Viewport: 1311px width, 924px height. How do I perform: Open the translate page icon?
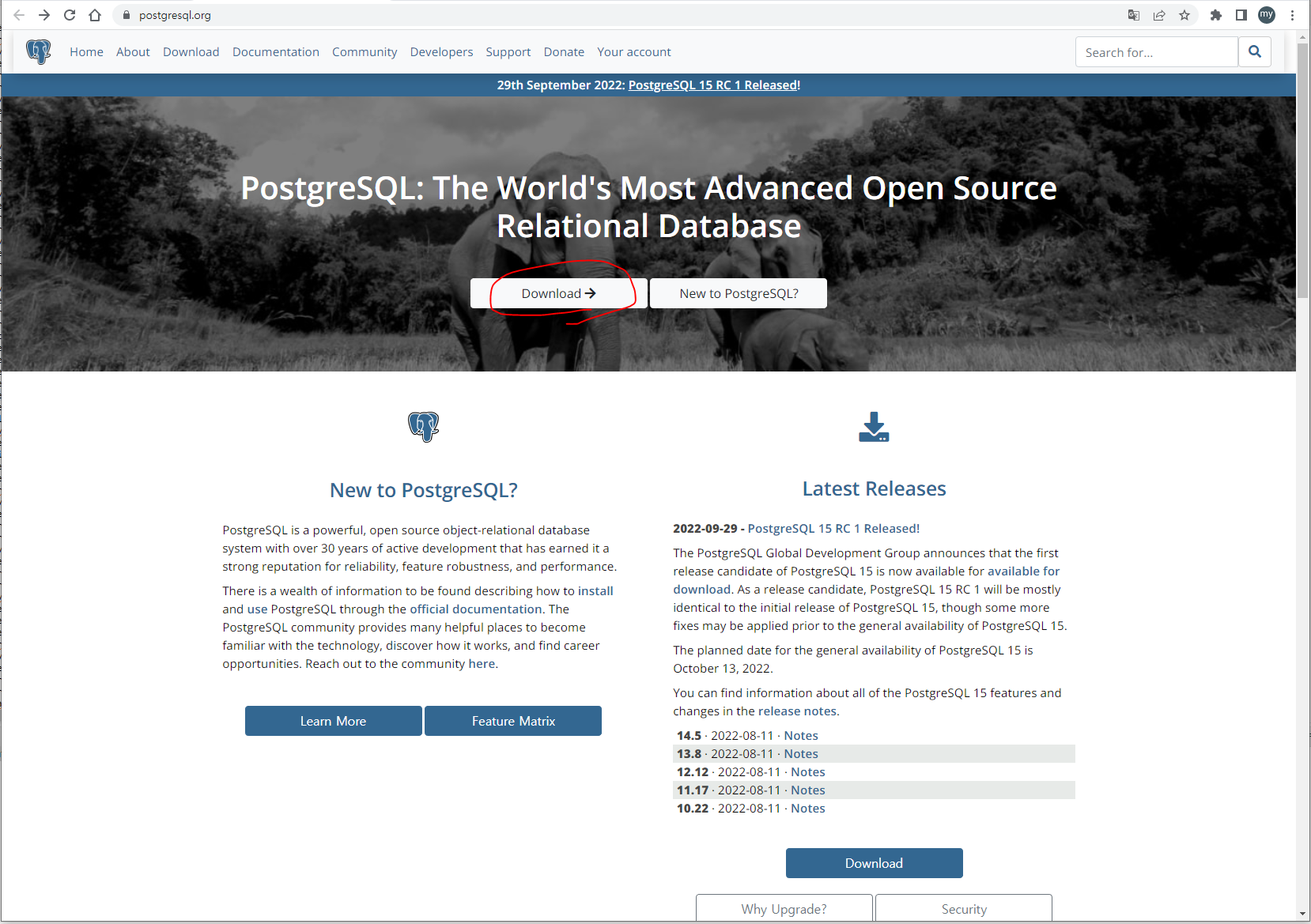click(1134, 15)
